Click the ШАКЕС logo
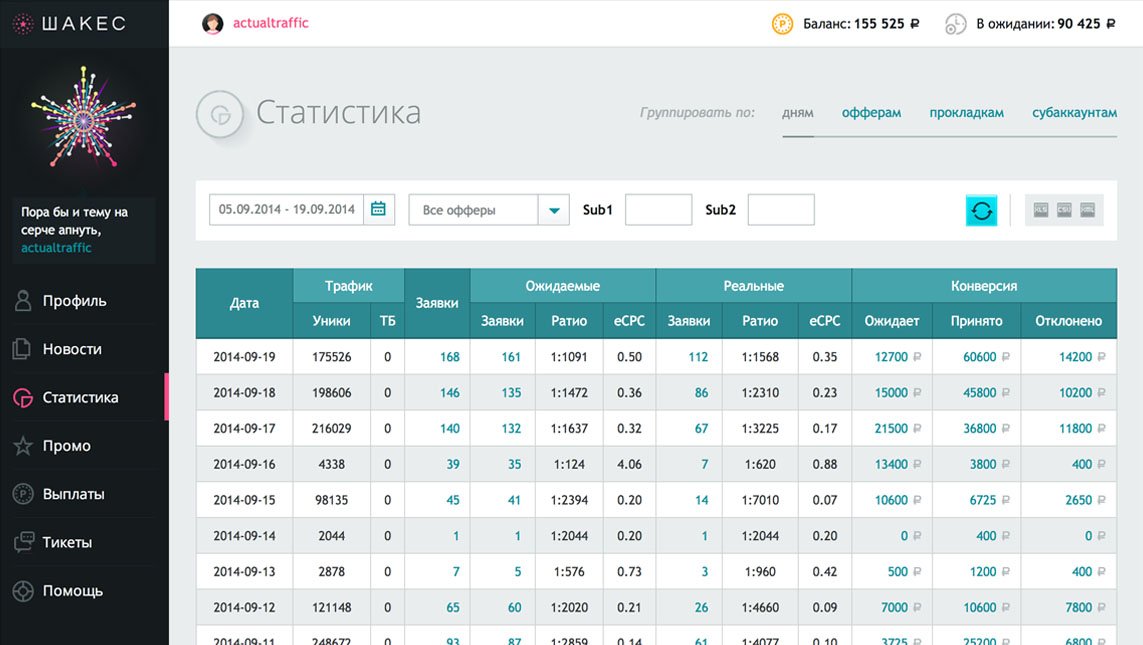This screenshot has height=645, width=1143. point(70,22)
